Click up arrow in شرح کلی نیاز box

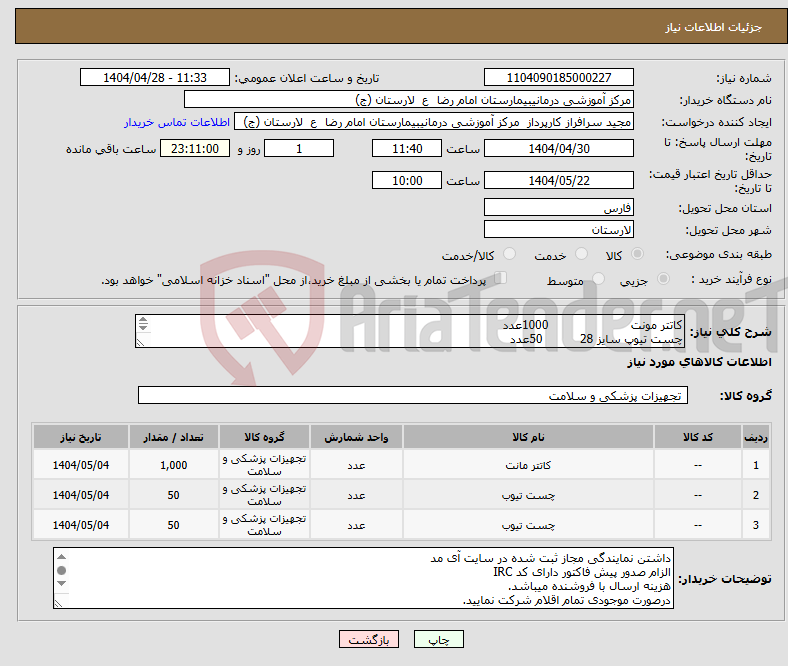click(x=143, y=320)
